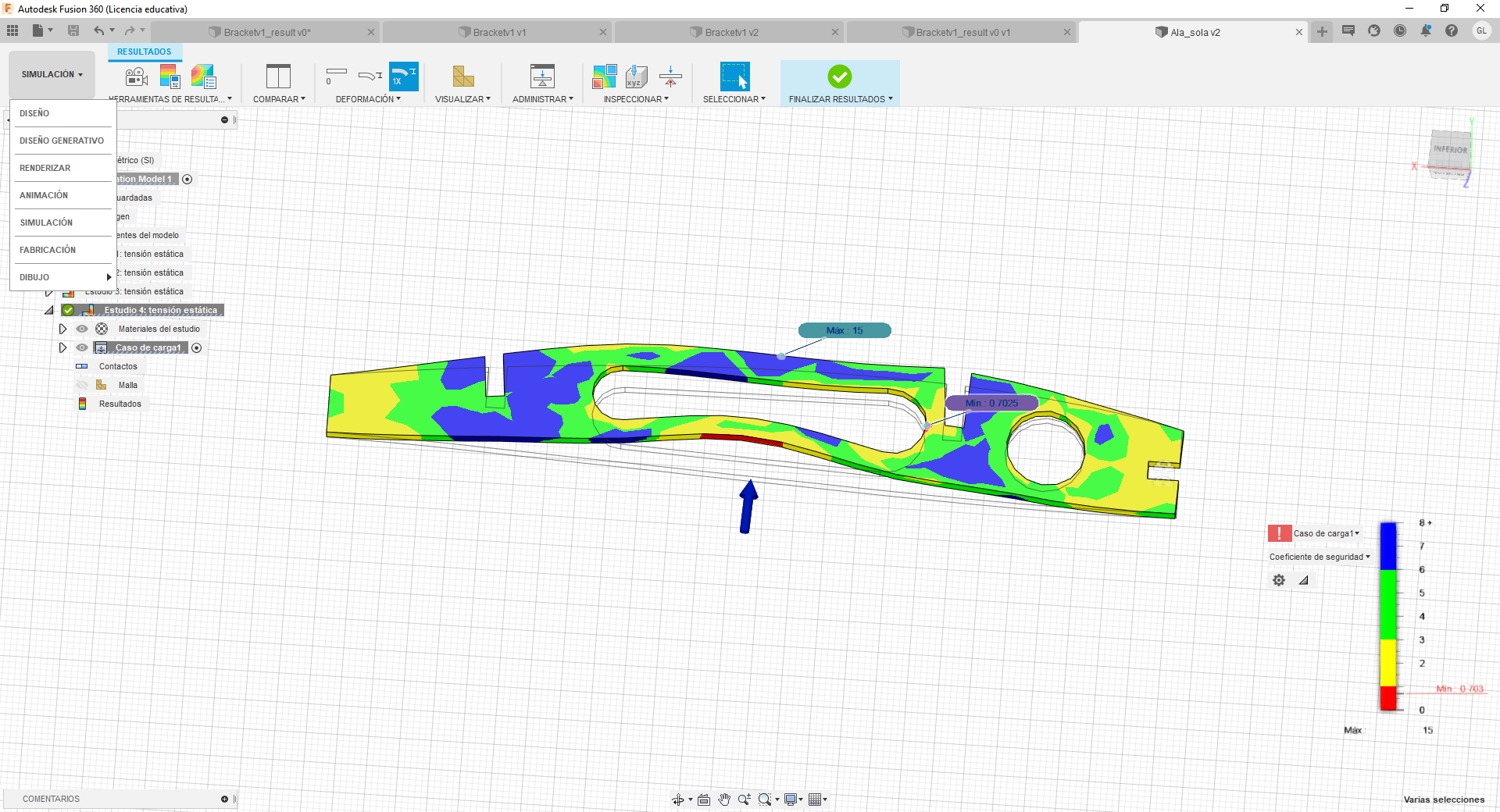Select the adjusted 1X deformation icon
The image size is (1500, 812).
point(404,77)
